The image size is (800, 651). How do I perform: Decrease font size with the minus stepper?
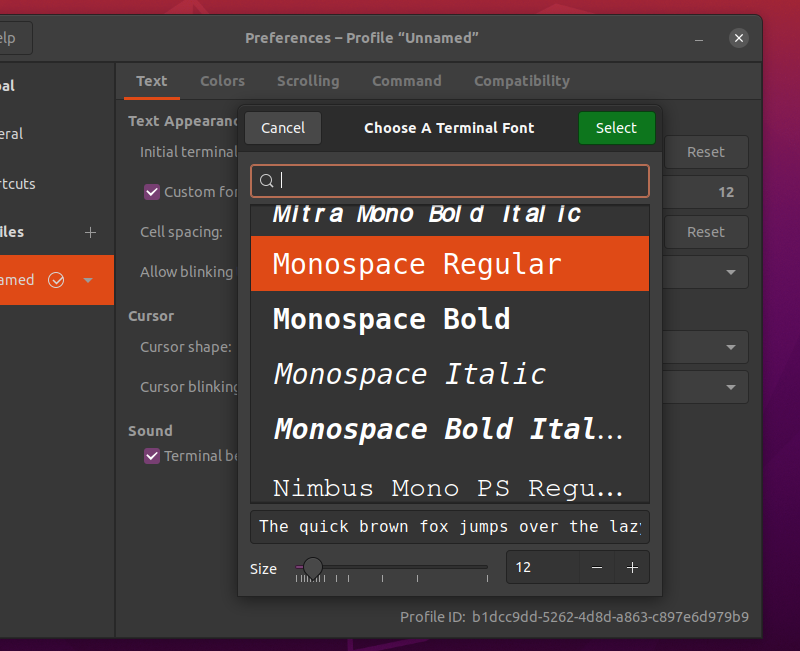coord(596,567)
